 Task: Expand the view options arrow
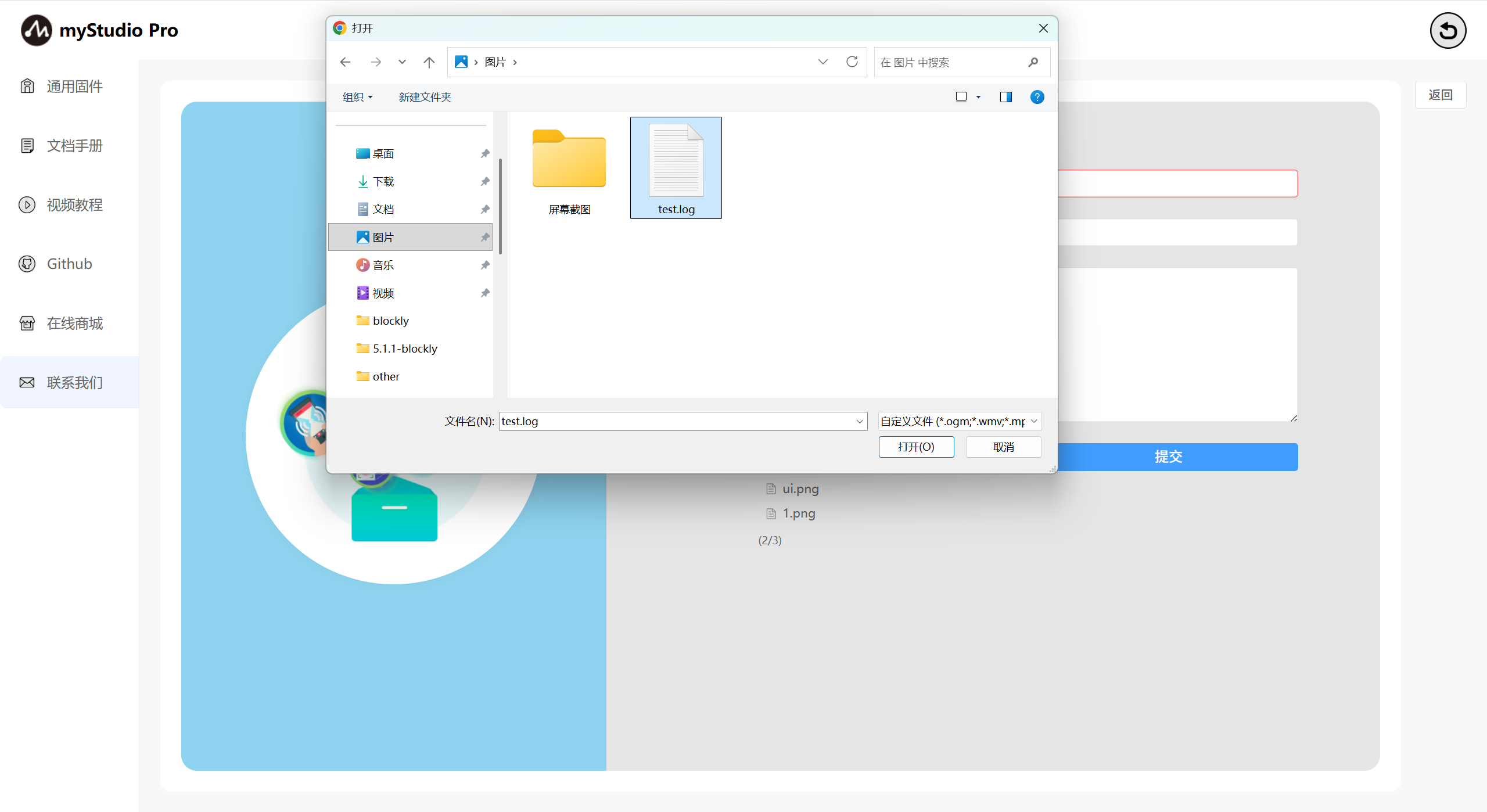(x=978, y=97)
